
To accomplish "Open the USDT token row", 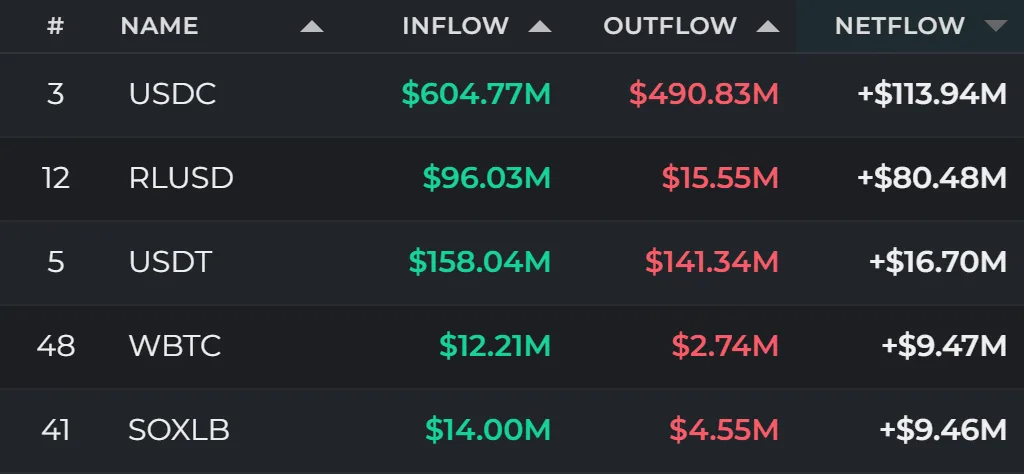I will click(512, 262).
